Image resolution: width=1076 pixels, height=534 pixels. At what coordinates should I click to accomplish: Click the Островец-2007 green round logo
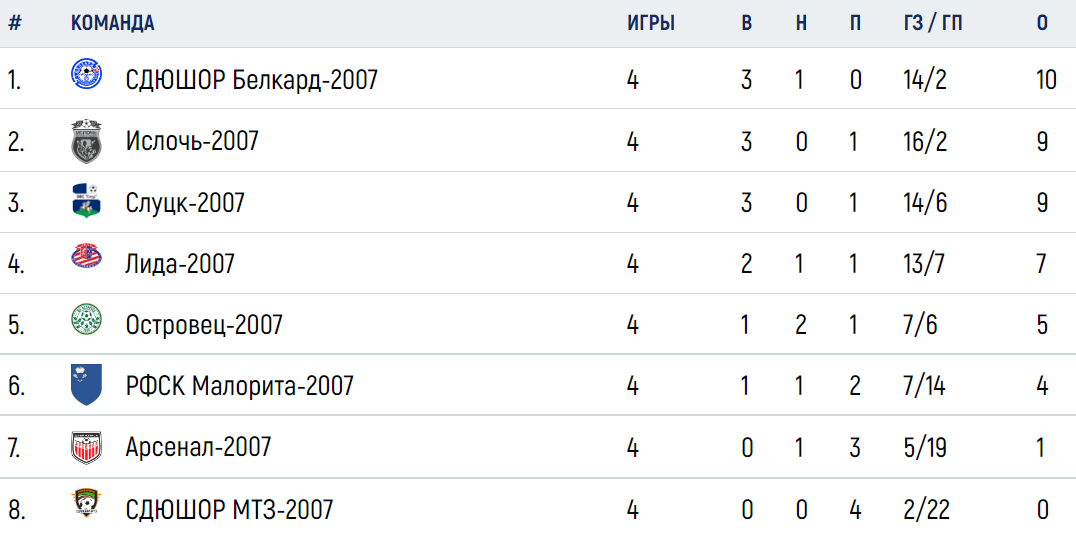point(87,319)
